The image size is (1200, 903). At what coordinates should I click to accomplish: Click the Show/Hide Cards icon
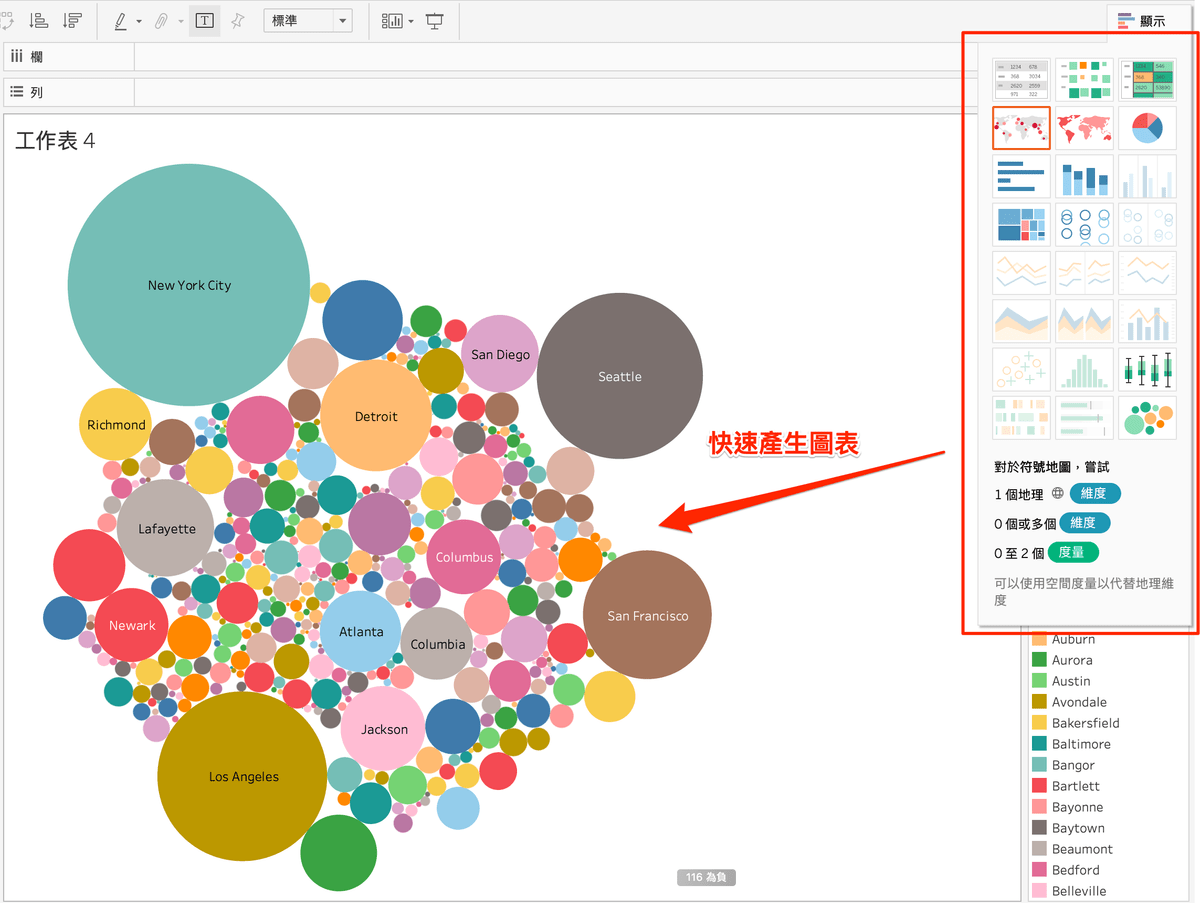coord(392,20)
